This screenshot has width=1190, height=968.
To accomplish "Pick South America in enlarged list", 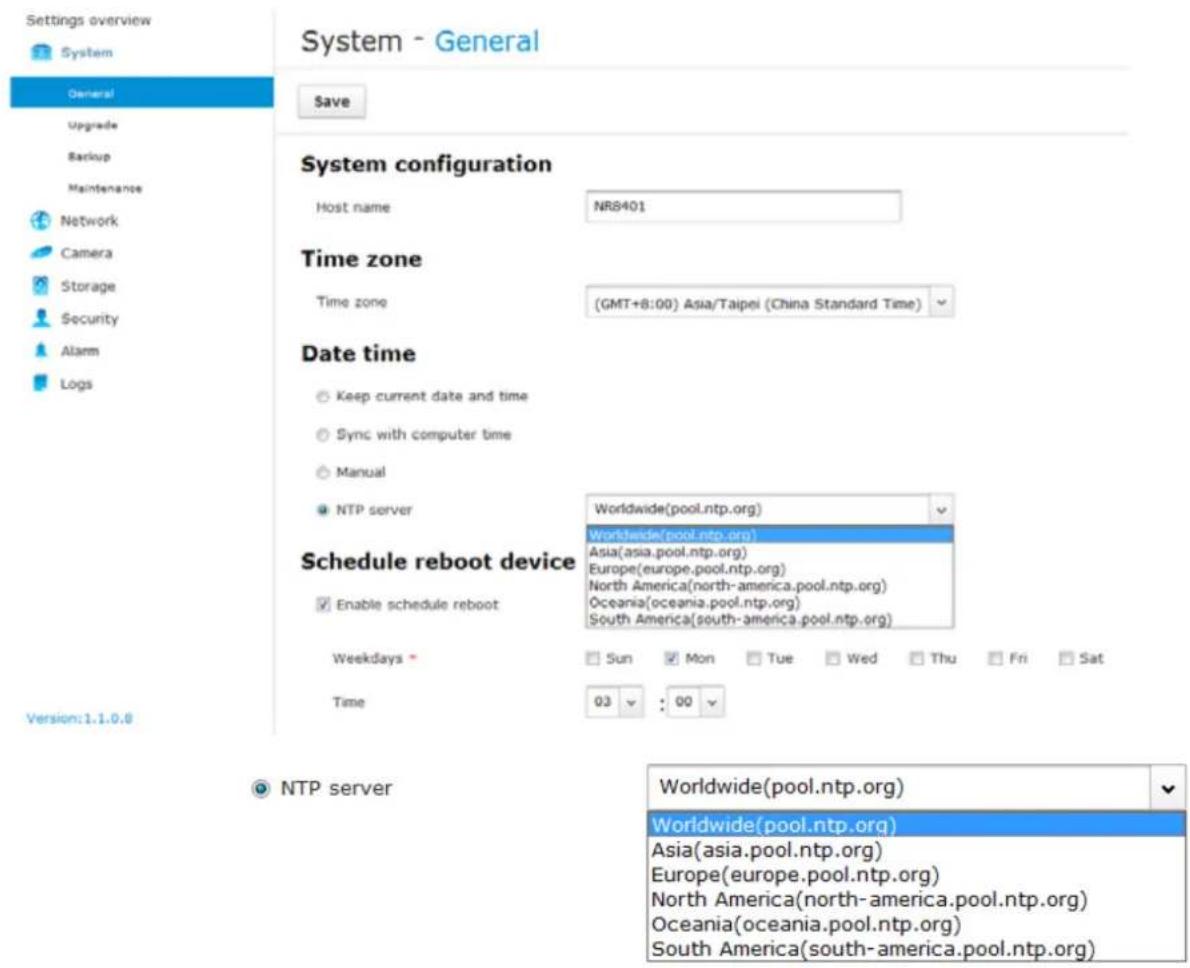I will click(916, 949).
